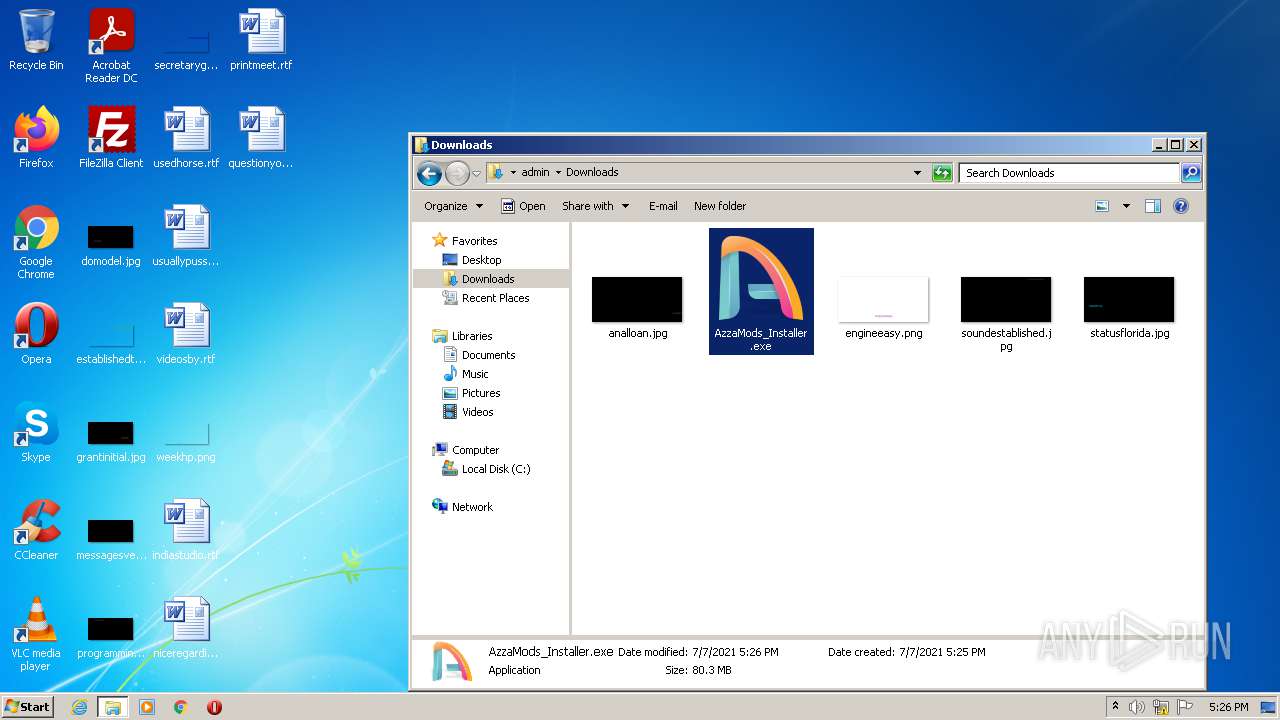Open Documents library
This screenshot has width=1280, height=720.
point(479,355)
